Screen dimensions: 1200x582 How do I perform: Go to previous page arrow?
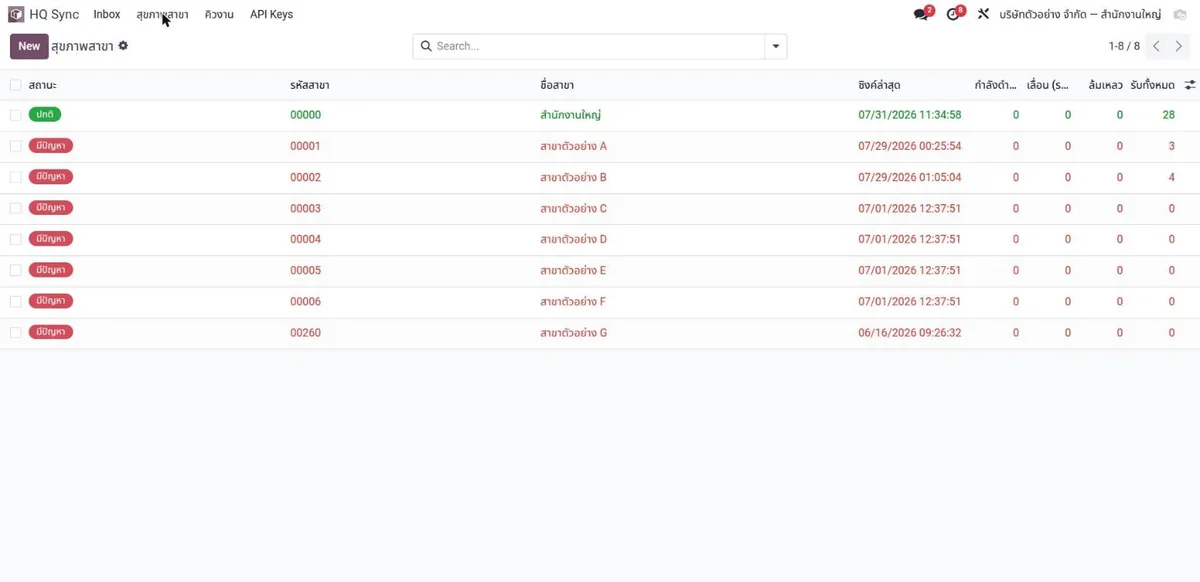(1157, 46)
